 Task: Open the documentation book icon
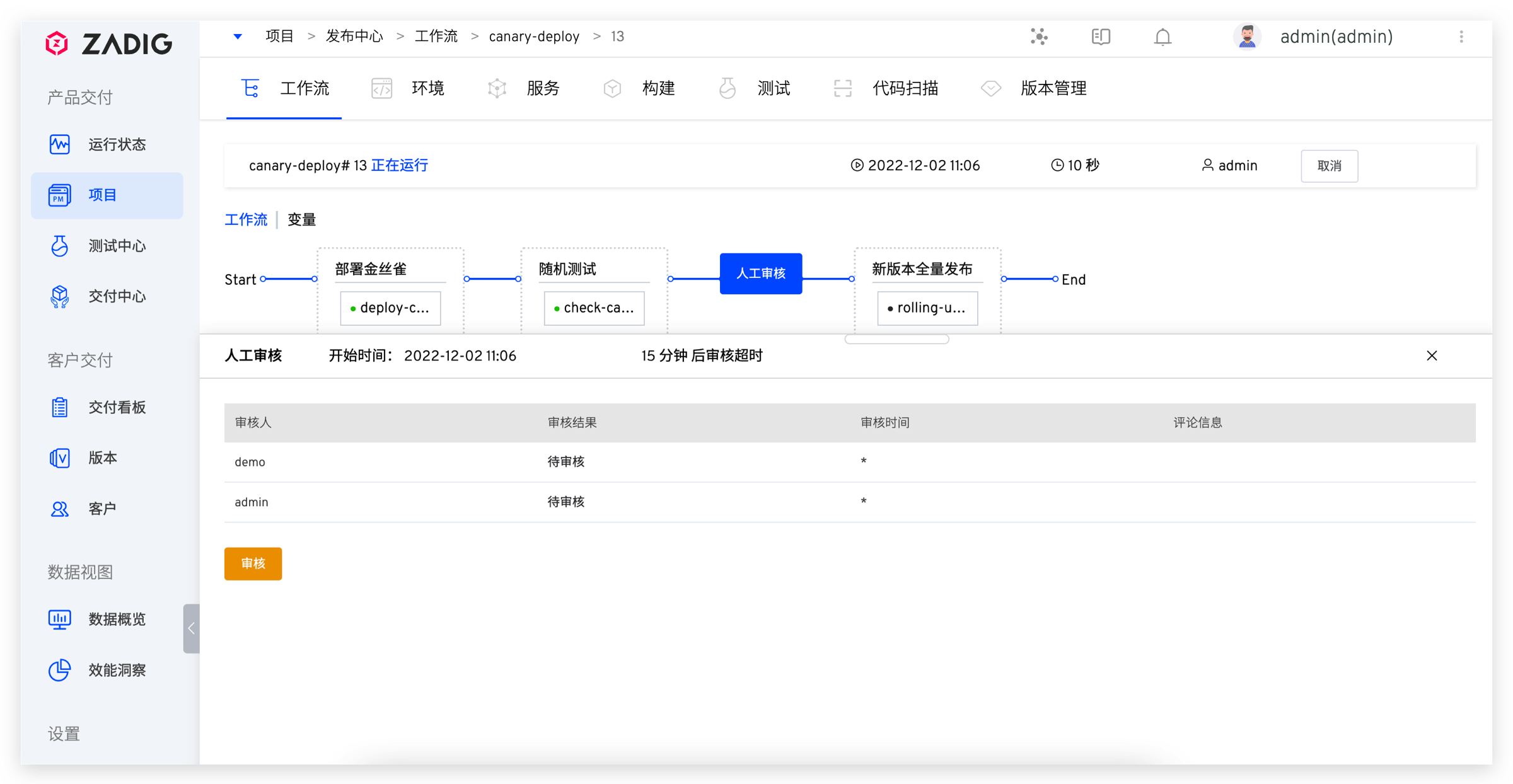pyautogui.click(x=1101, y=37)
